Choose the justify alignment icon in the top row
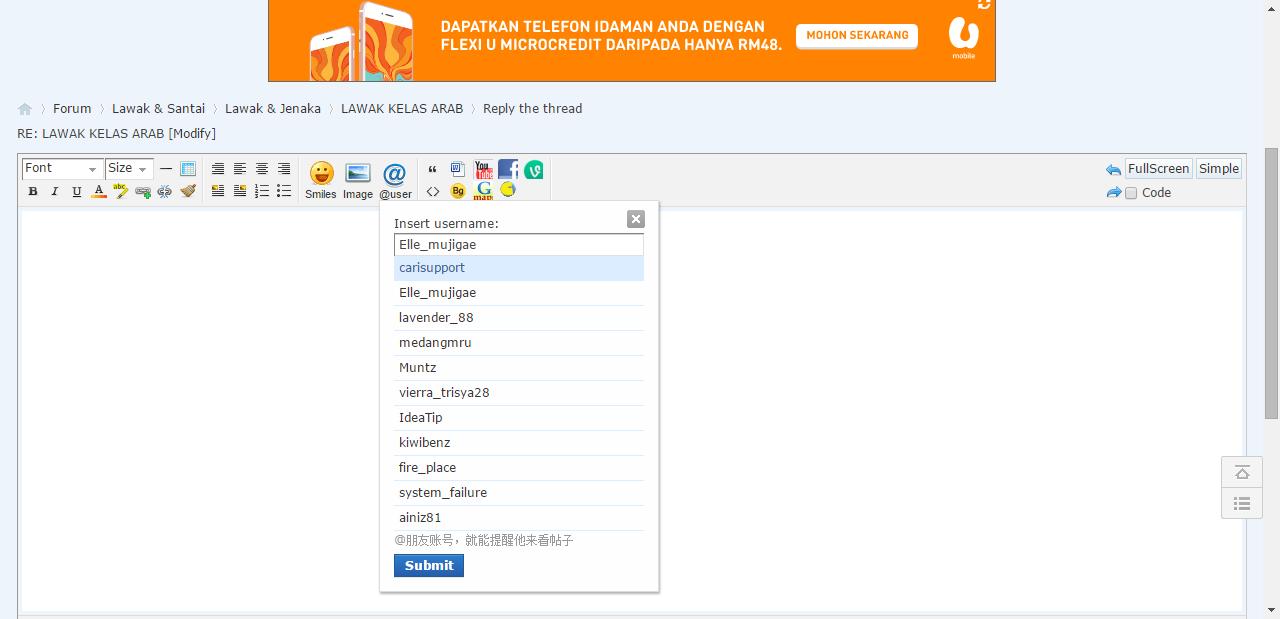The height and width of the screenshot is (619, 1280). 218,169
